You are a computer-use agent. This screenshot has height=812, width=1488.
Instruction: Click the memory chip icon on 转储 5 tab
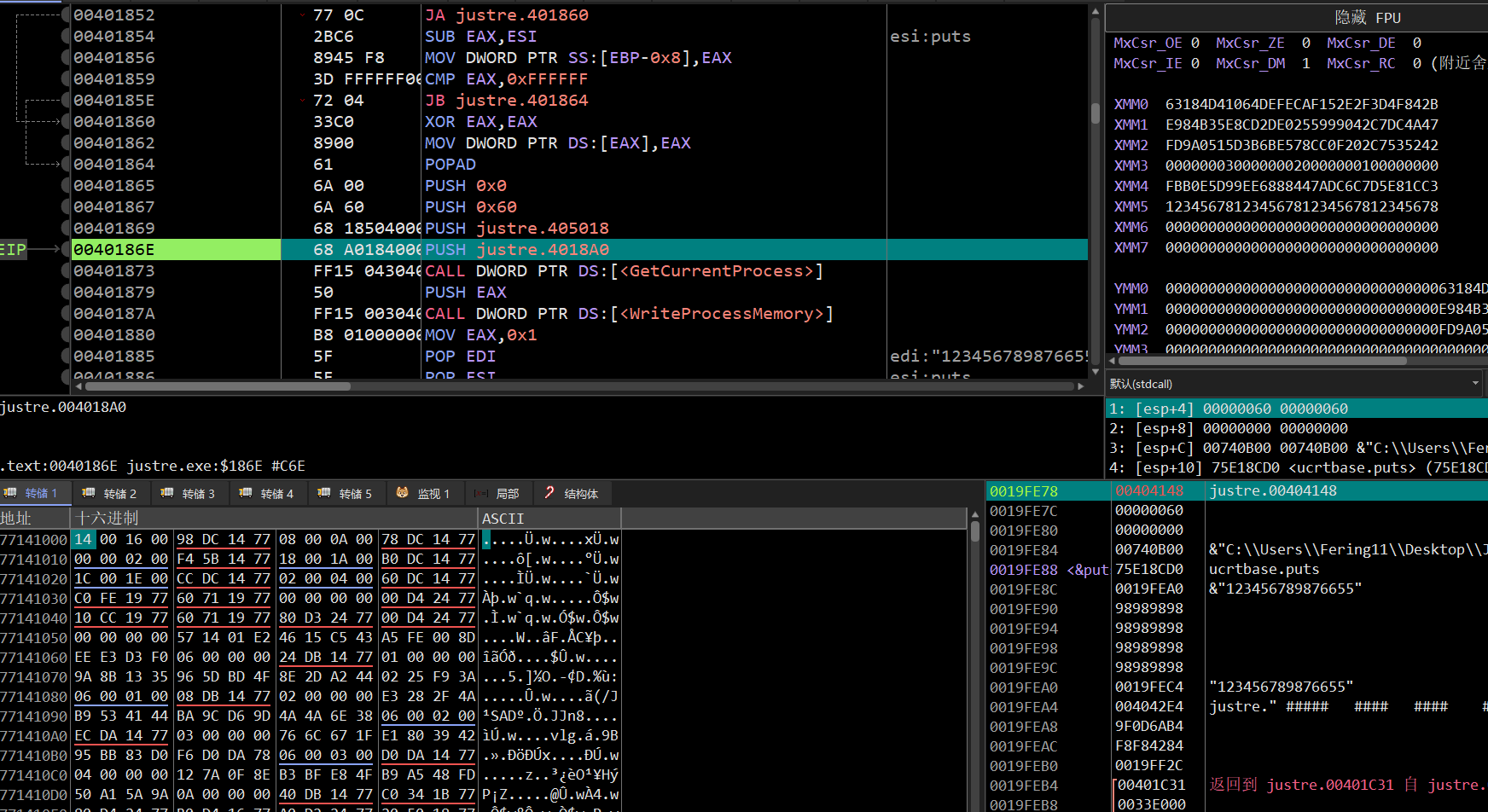pos(323,493)
